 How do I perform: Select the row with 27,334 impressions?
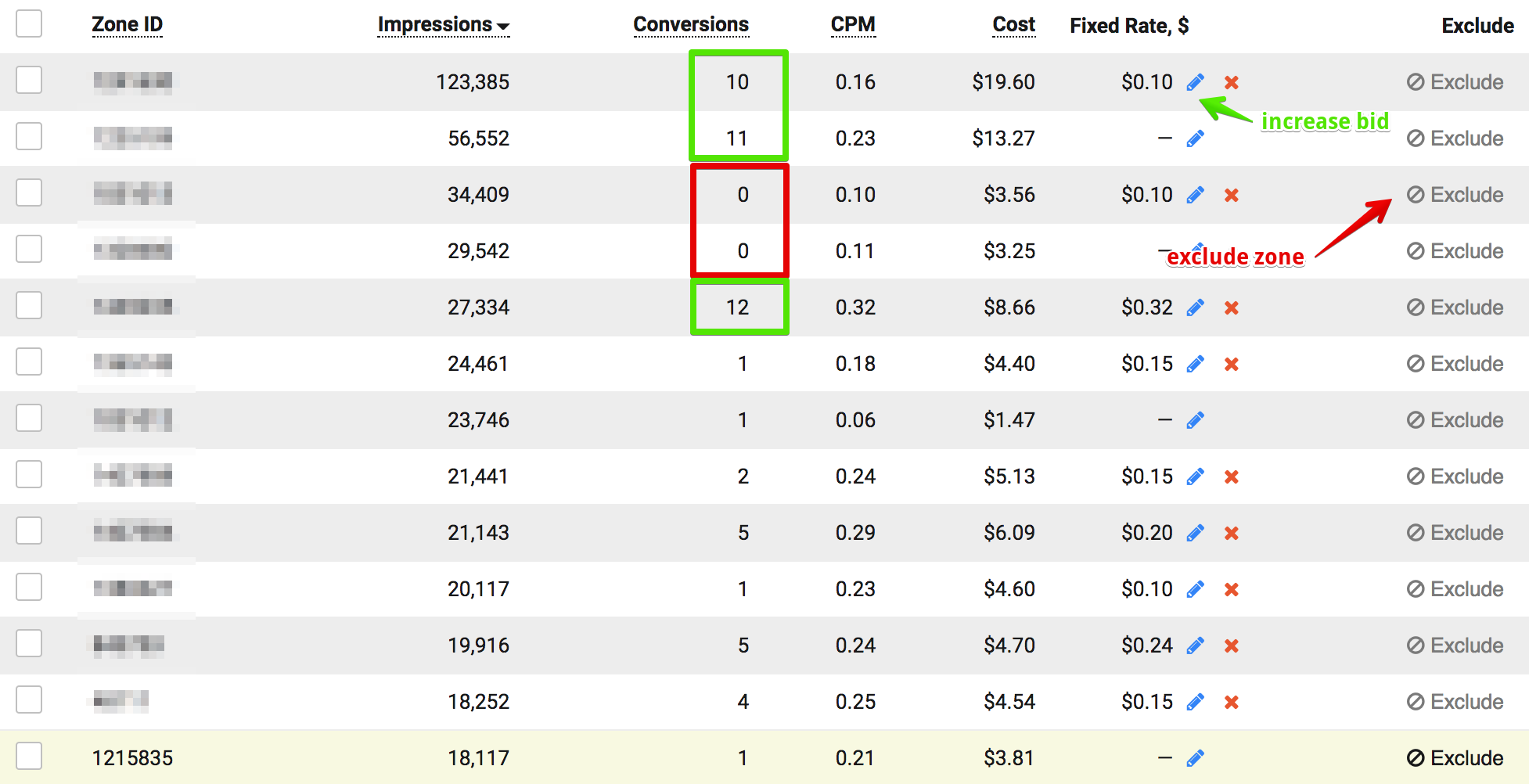point(29,305)
